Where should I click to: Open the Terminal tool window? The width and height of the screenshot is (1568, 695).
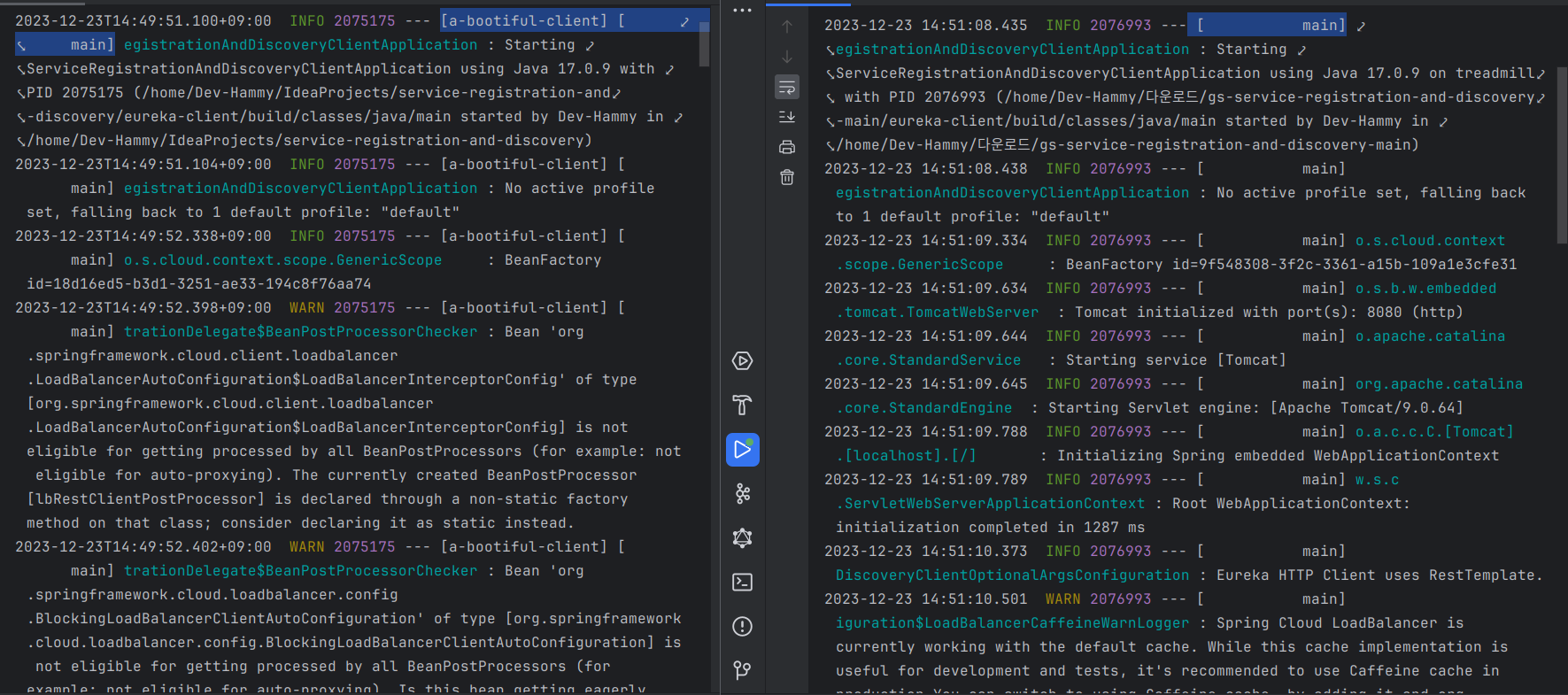(742, 583)
